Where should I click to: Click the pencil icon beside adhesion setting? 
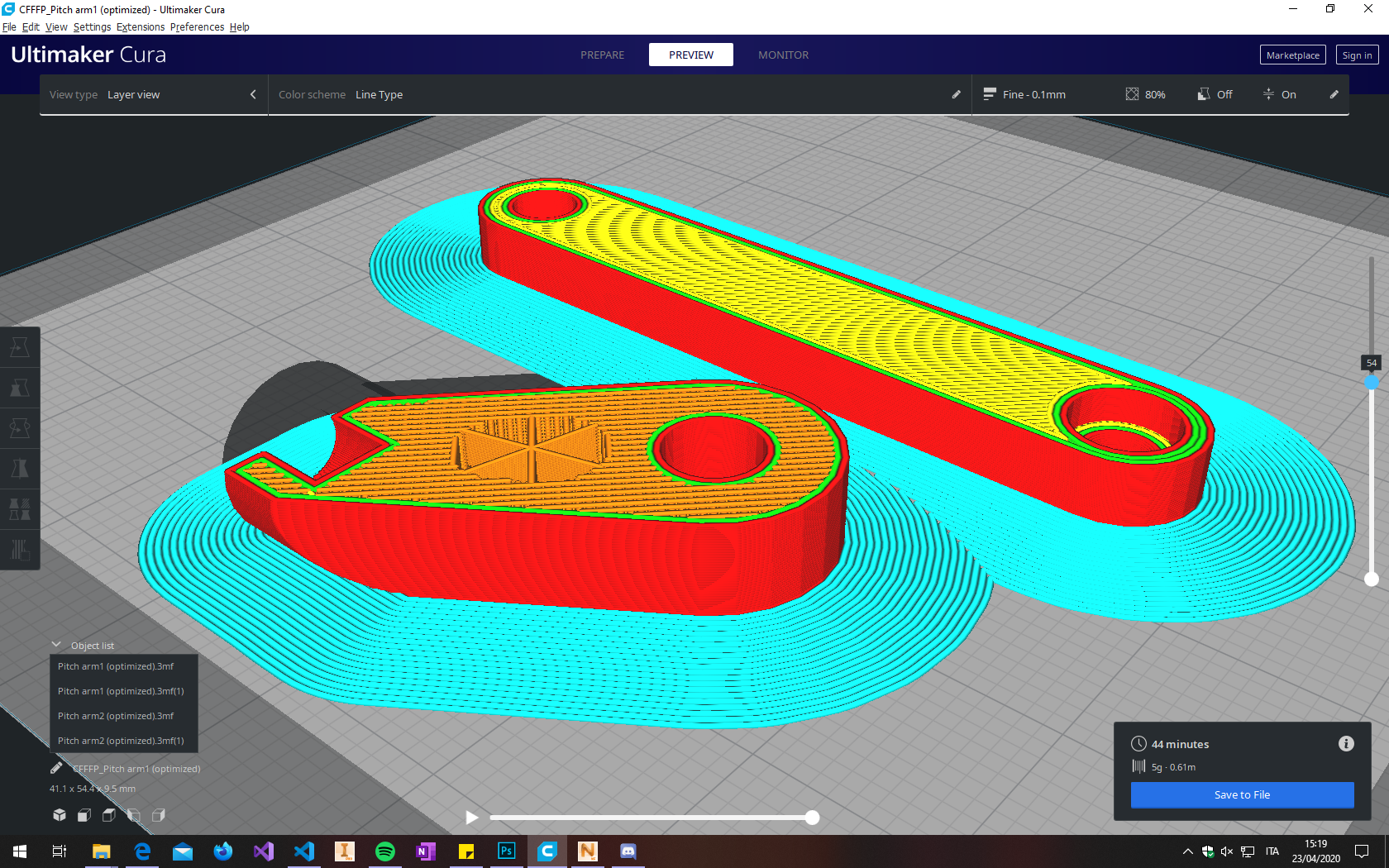pyautogui.click(x=1334, y=94)
